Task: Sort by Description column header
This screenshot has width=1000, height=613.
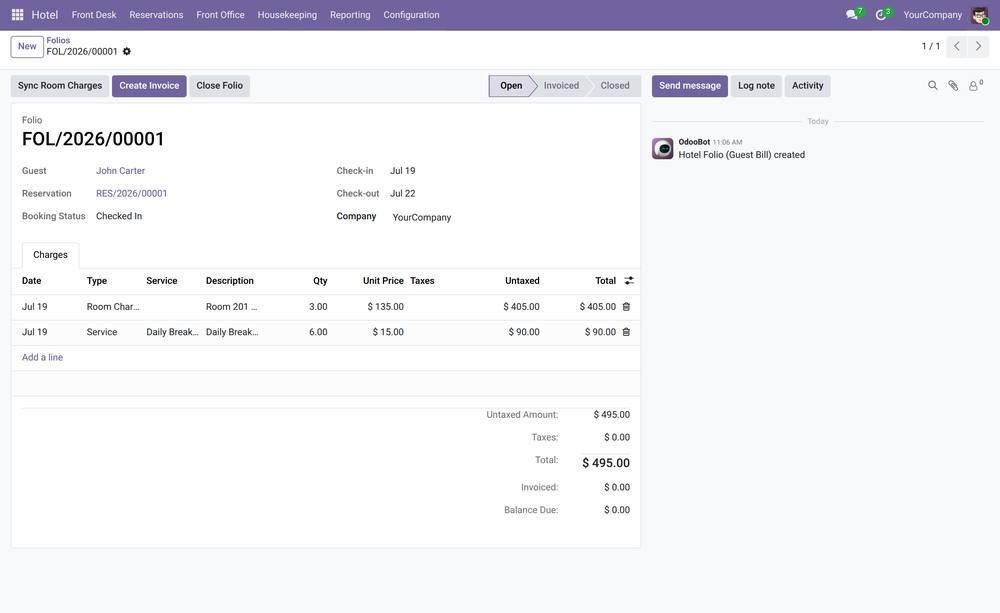Action: [x=230, y=281]
